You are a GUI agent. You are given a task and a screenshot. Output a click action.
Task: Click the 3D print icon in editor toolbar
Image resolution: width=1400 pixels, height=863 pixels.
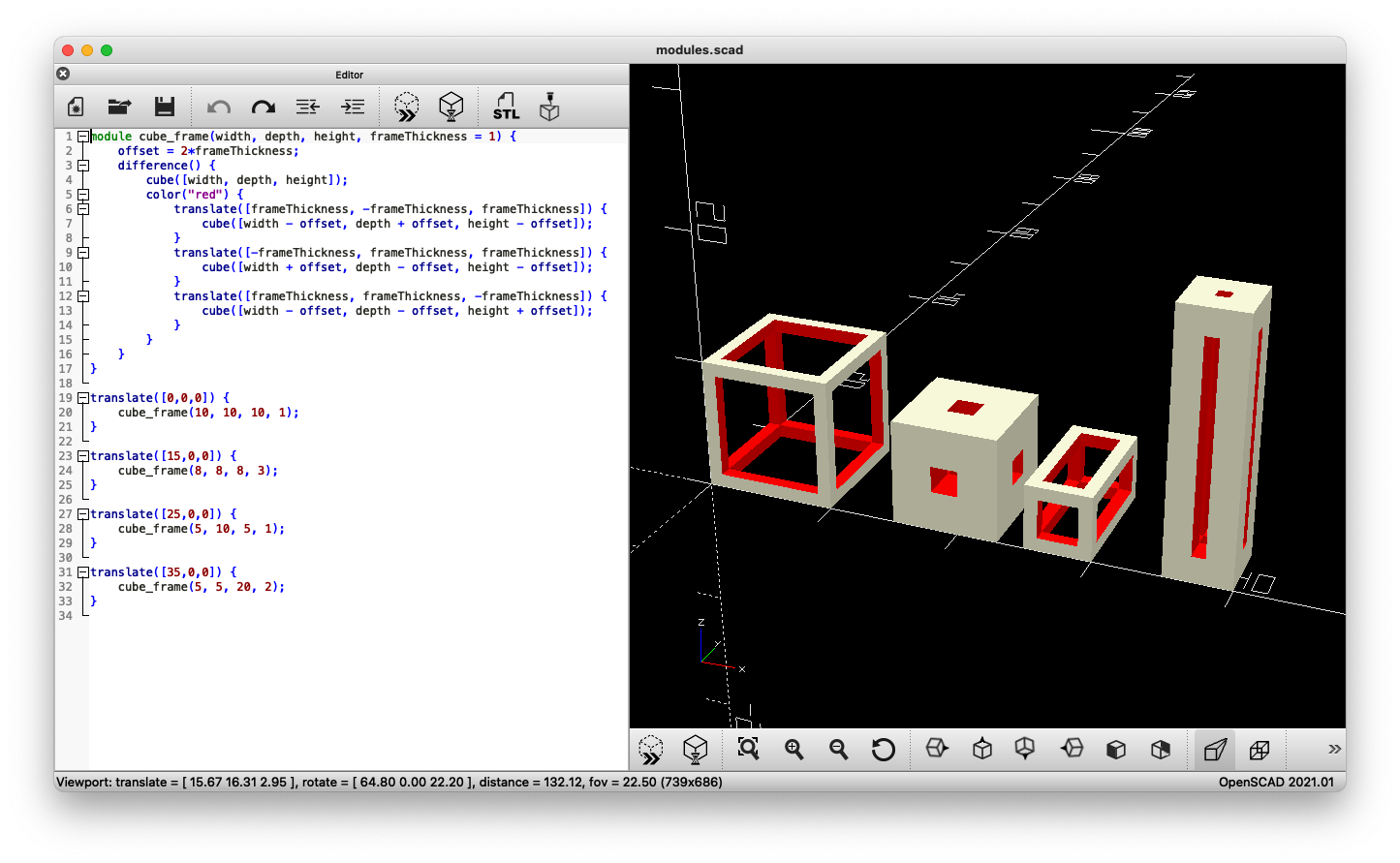[549, 108]
